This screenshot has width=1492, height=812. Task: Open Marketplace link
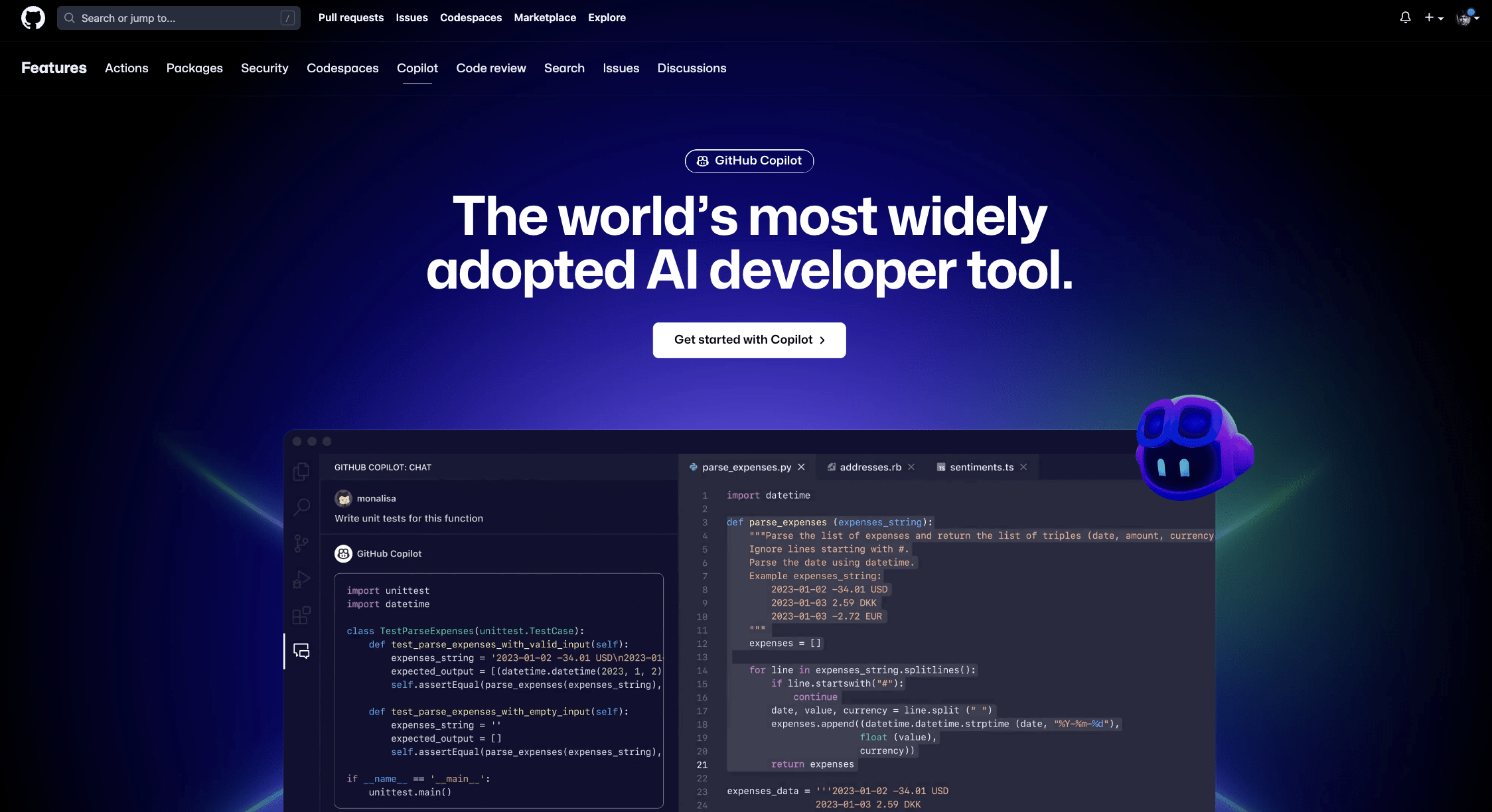click(x=545, y=18)
